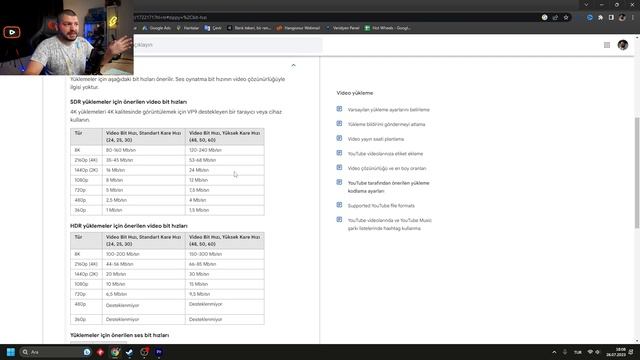Click Bing chat icon in taskbar search
This screenshot has height=360, width=640.
pyautogui.click(x=87, y=352)
